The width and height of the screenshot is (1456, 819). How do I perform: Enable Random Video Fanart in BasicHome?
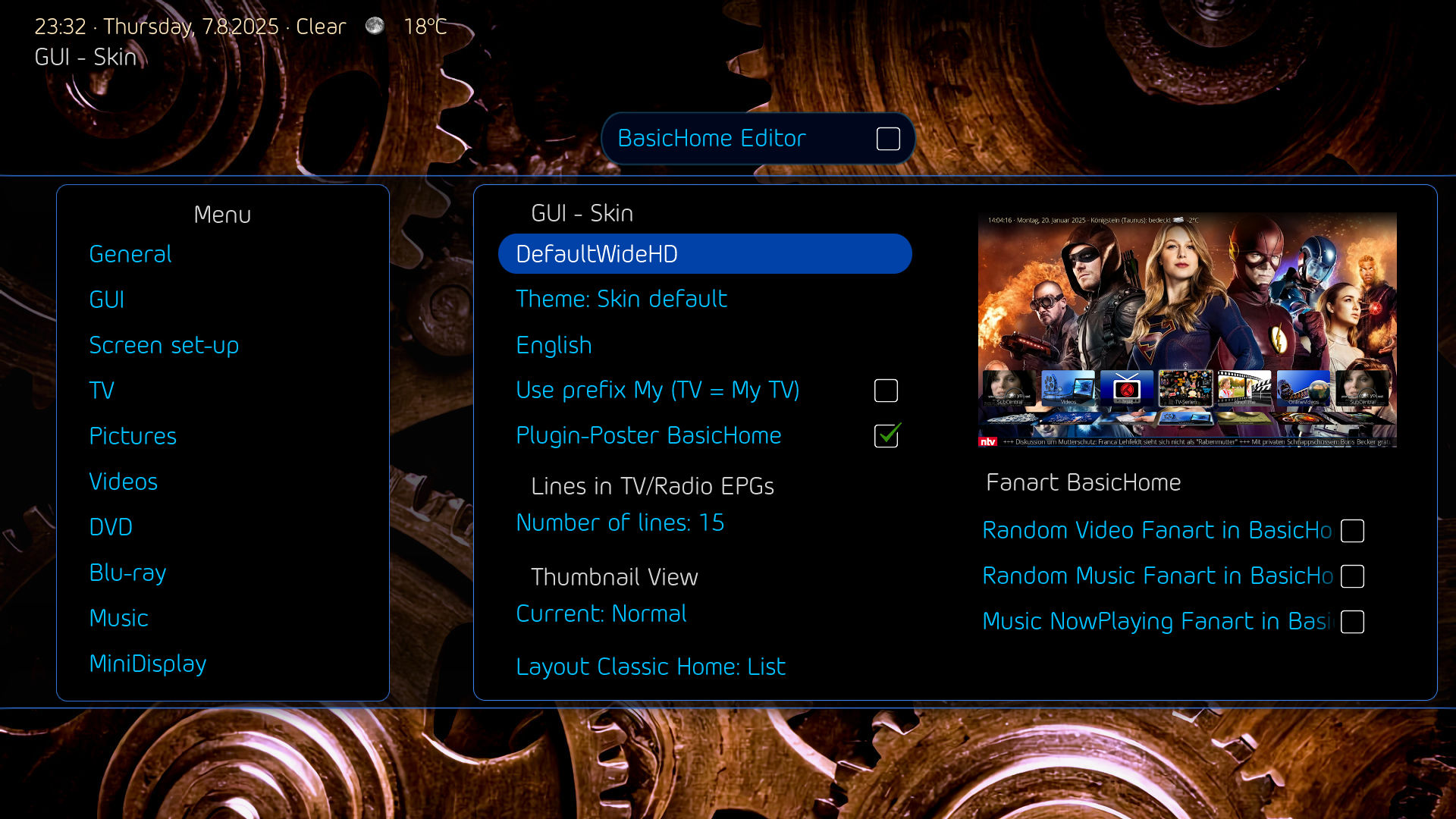tap(1351, 531)
